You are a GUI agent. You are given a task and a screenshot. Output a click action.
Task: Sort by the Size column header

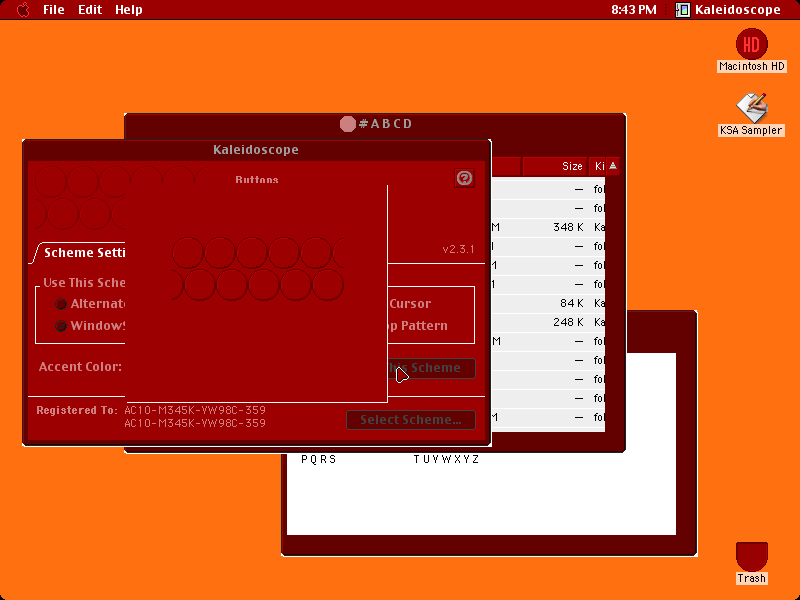tap(555, 166)
